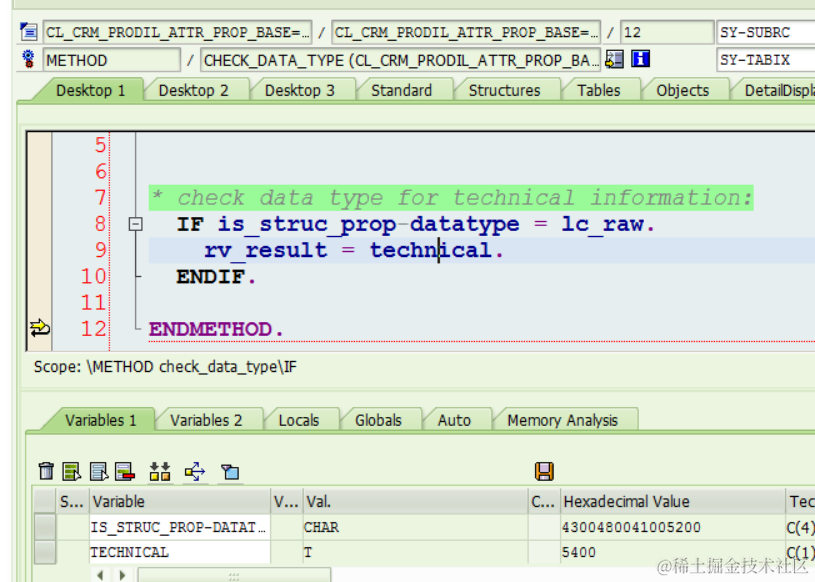Select the row header of IS_STRUC_PROP-DATAT row
Viewport: 815px width, 582px height.
[x=45, y=527]
